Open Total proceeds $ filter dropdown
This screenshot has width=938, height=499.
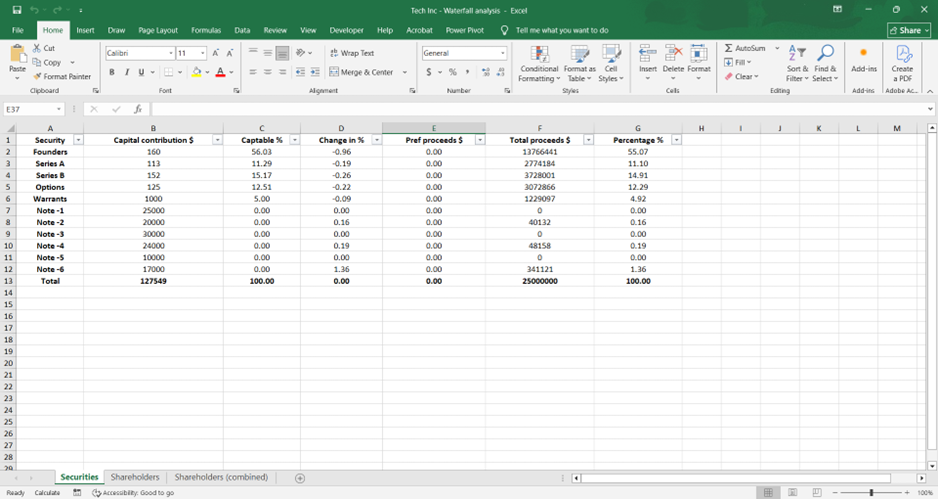[588, 140]
